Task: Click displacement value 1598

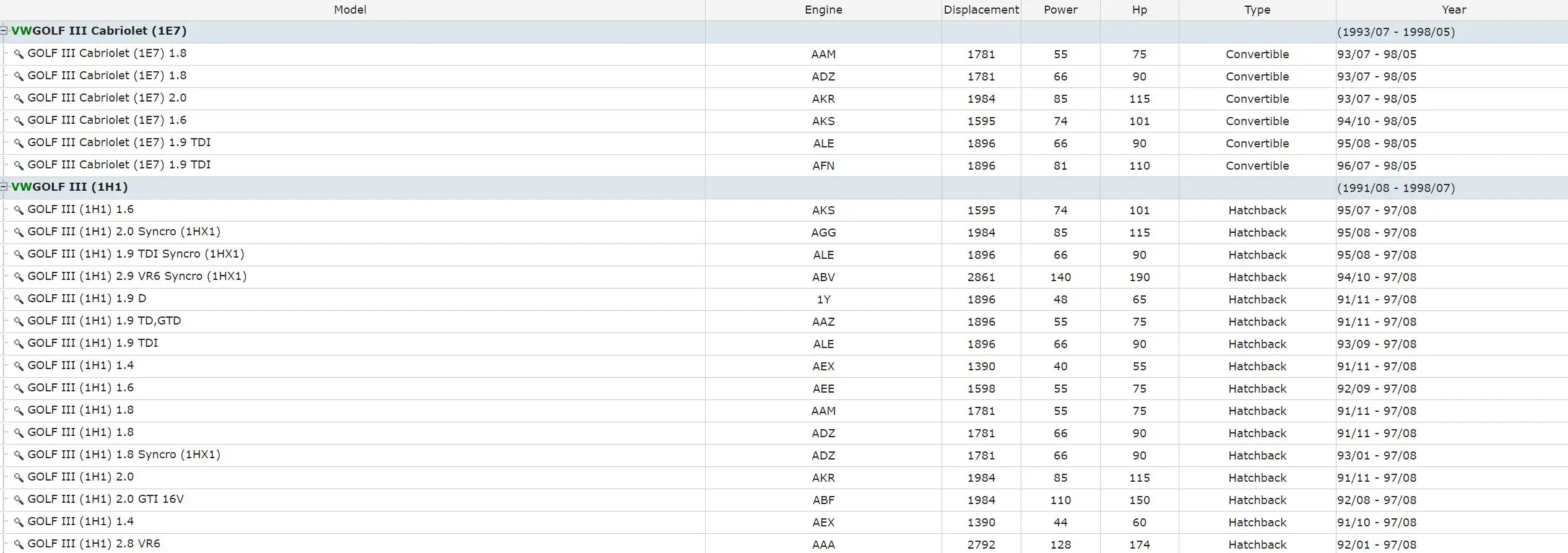Action: [x=981, y=389]
